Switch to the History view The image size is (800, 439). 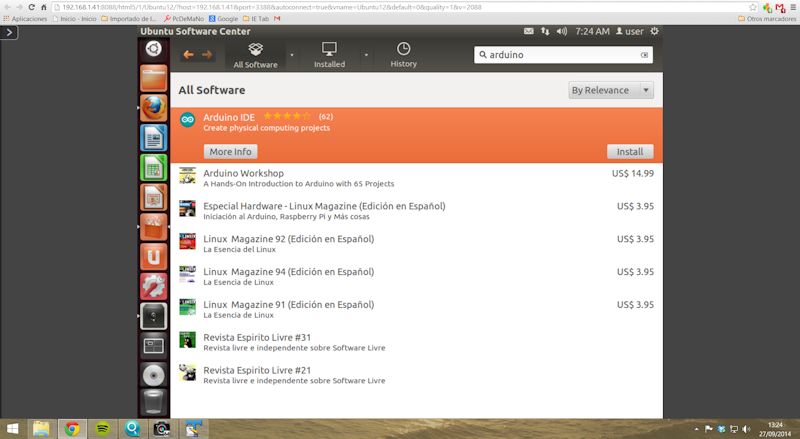pos(404,55)
